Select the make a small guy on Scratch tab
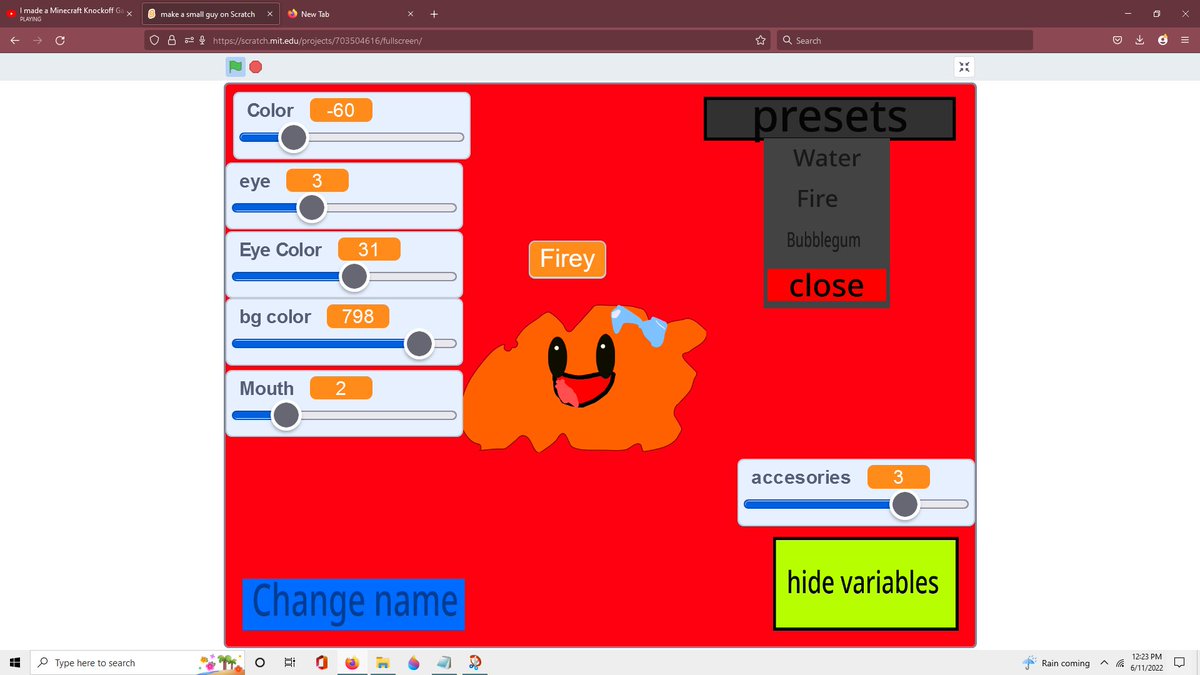This screenshot has height=675, width=1200. pos(210,14)
